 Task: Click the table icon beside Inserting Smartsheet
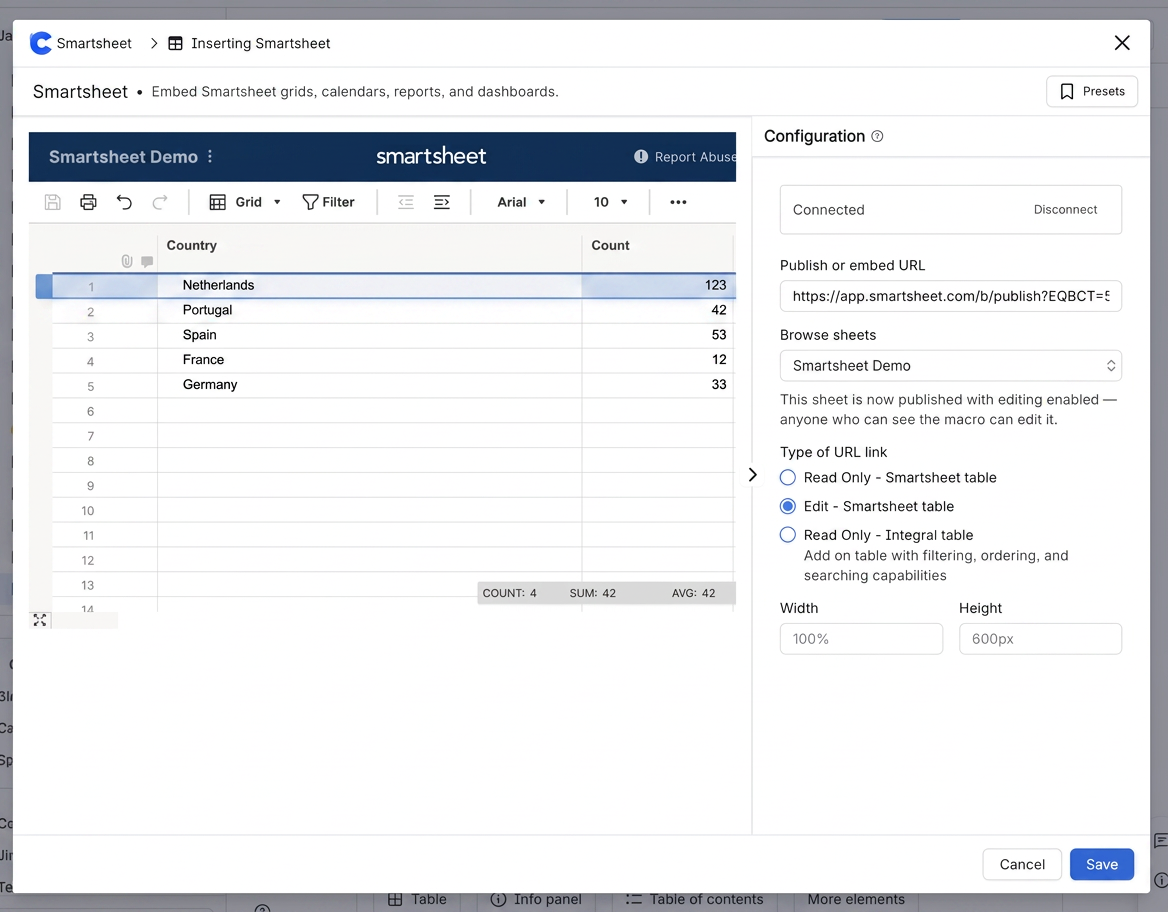pos(175,43)
